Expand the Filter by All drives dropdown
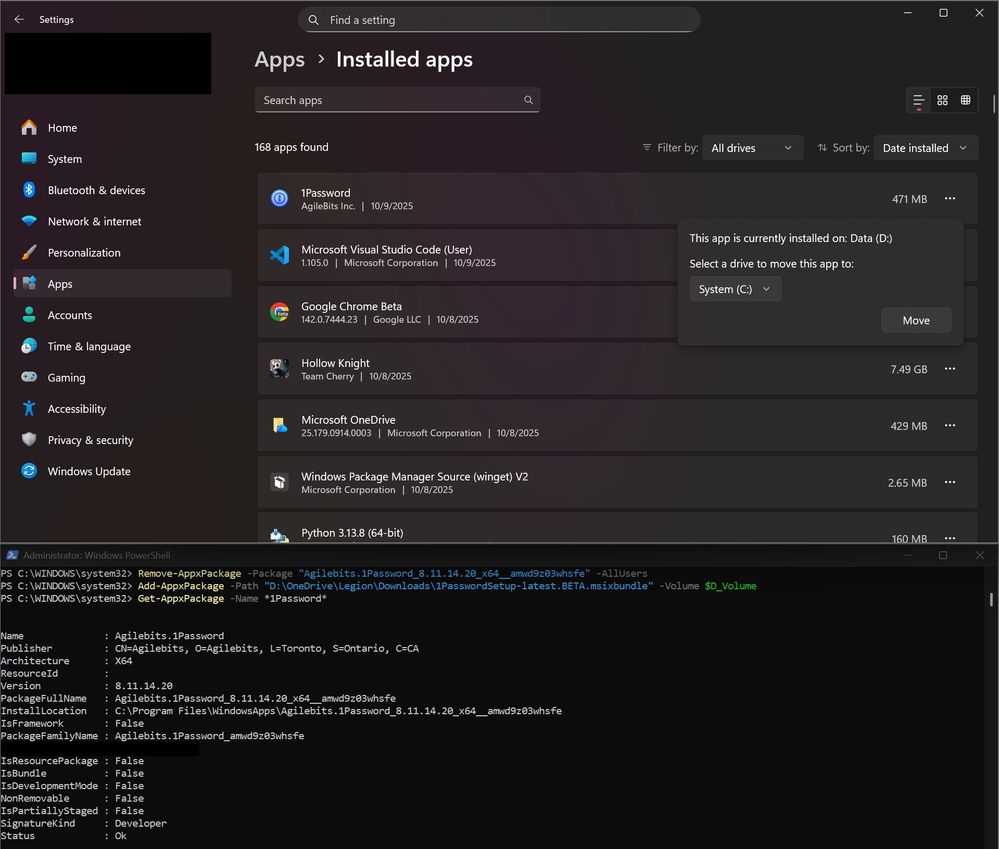The width and height of the screenshot is (999, 849). (752, 148)
